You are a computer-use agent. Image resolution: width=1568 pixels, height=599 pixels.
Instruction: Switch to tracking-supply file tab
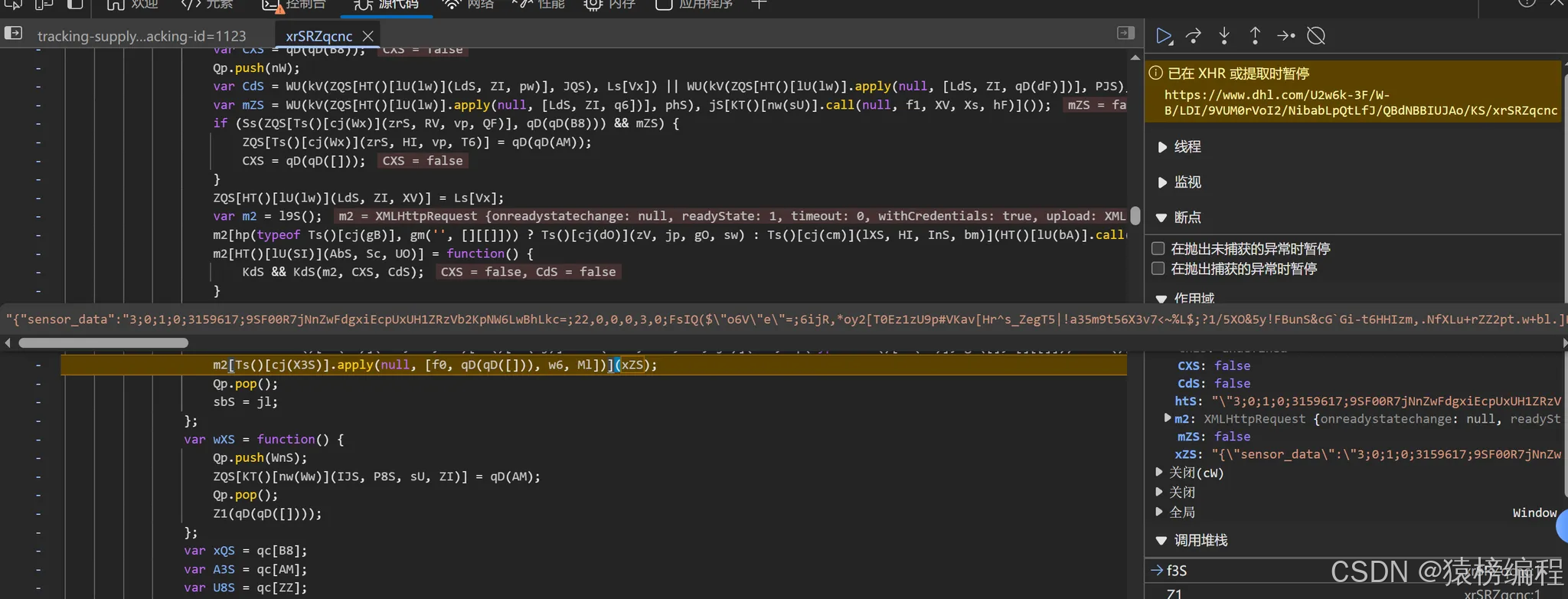coord(142,36)
